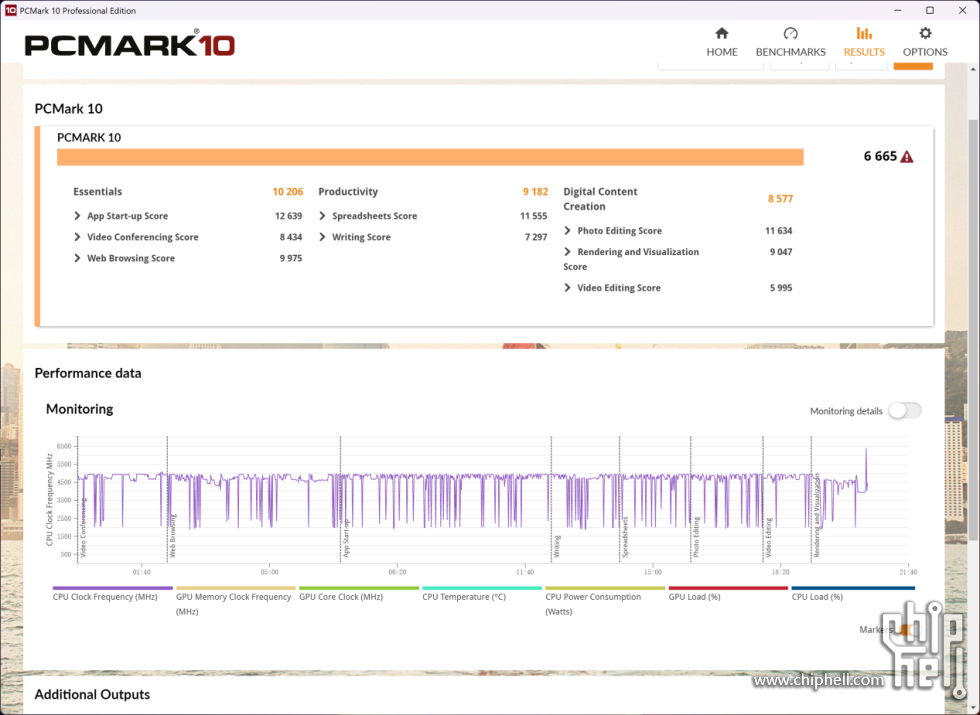Click the Writing value "7 297"

point(536,237)
